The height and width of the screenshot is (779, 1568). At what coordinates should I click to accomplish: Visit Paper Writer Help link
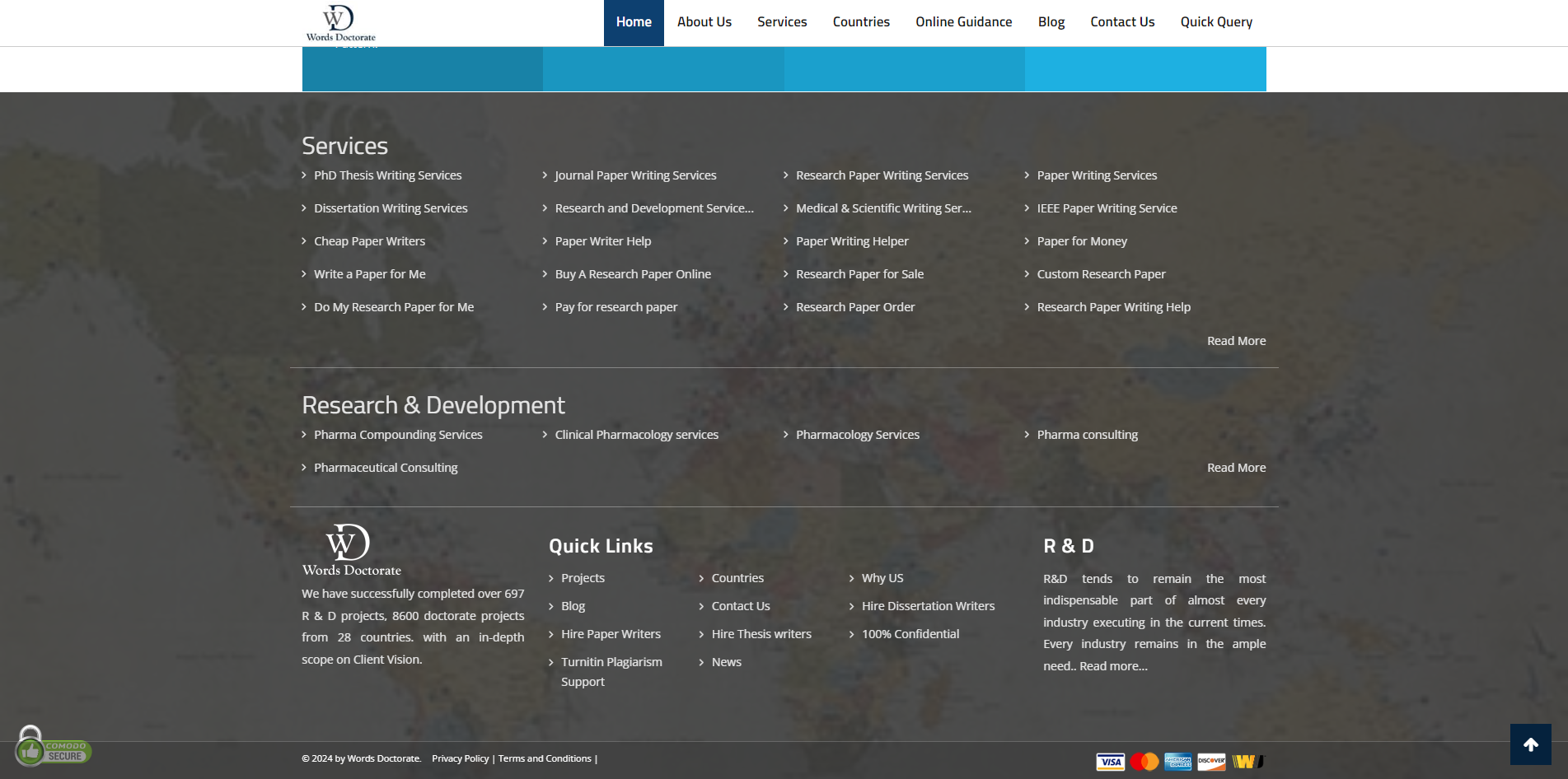coord(603,241)
